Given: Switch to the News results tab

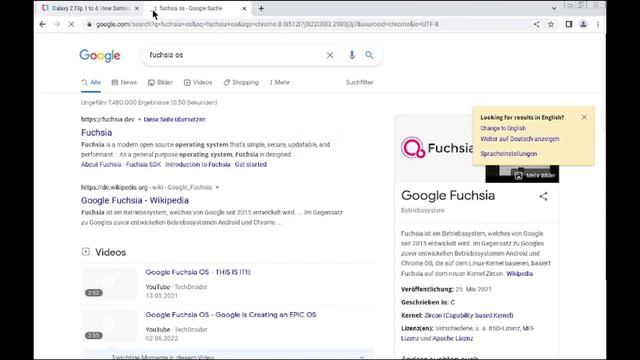Looking at the screenshot, I should (124, 82).
